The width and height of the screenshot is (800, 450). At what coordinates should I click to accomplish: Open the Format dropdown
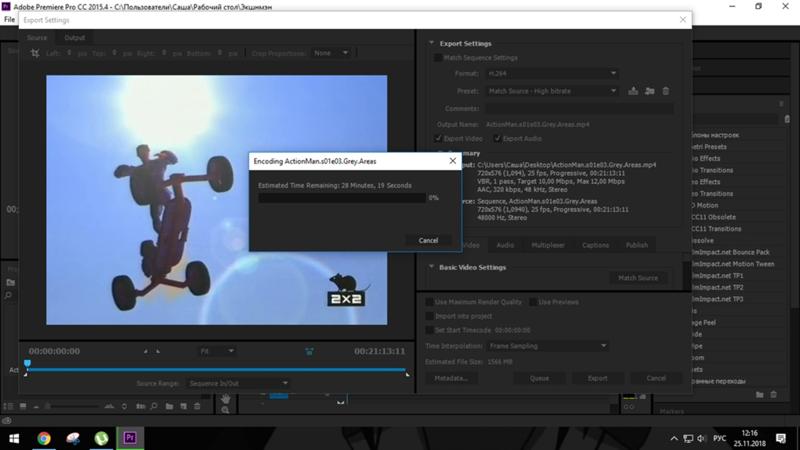coord(552,73)
